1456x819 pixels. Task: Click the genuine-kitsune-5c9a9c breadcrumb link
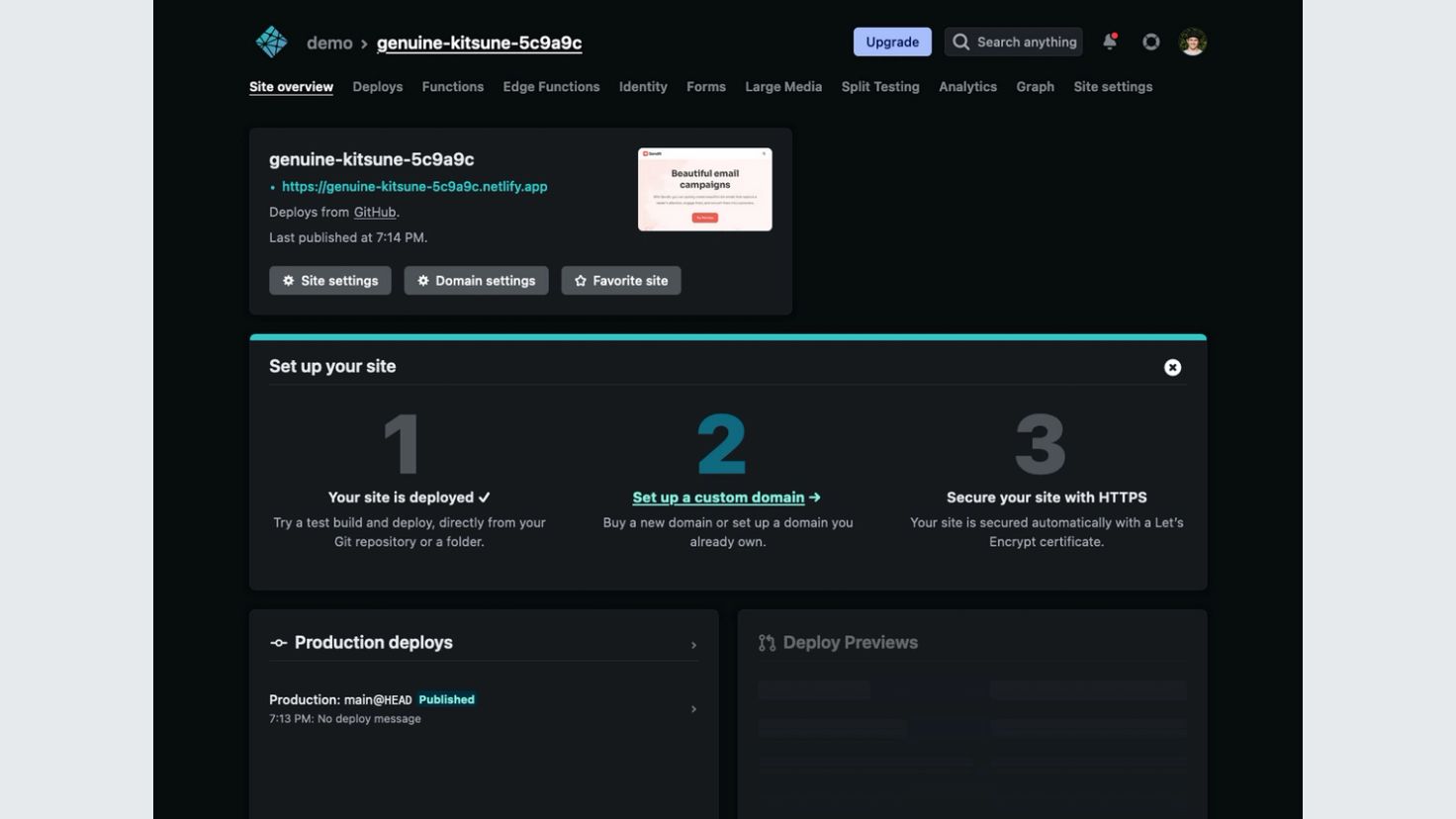479,43
